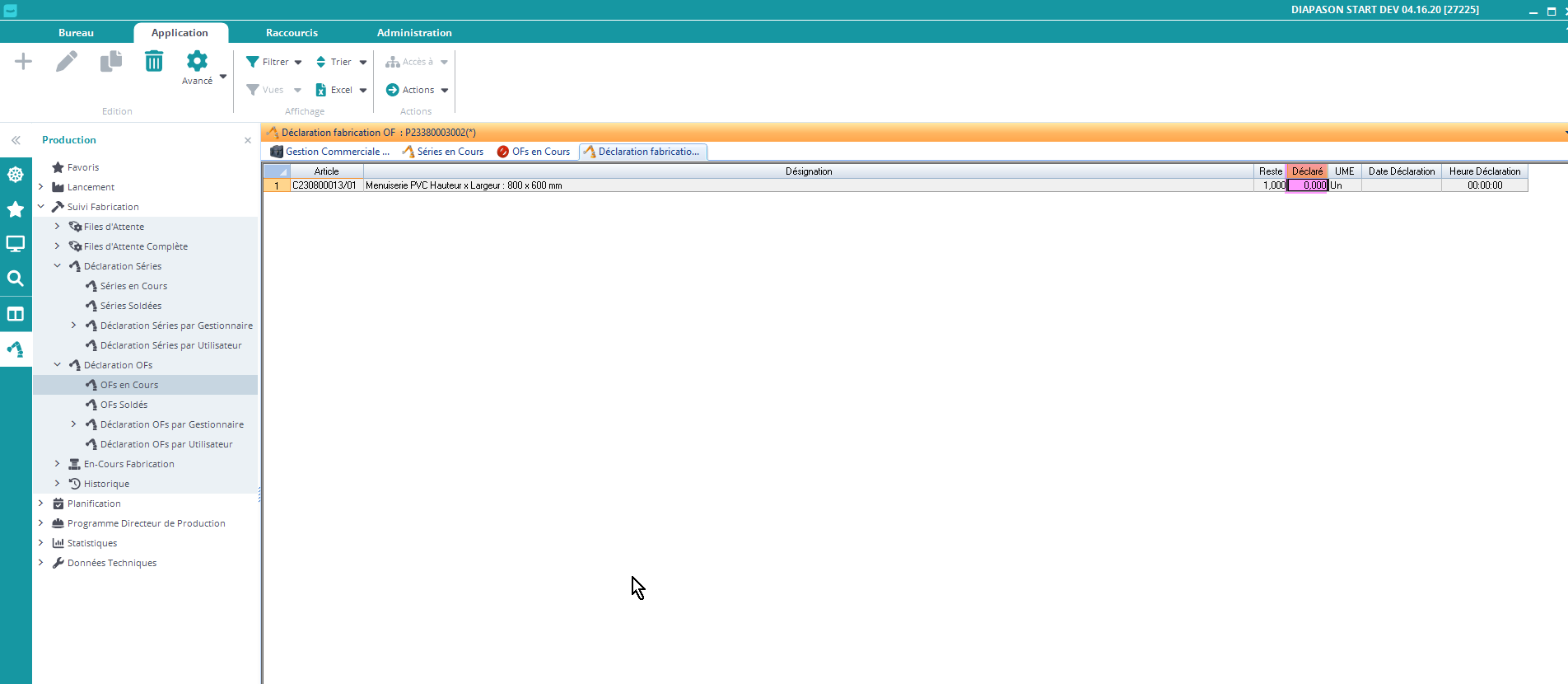This screenshot has width=1568, height=684.
Task: Close the Production panel
Action: click(248, 140)
